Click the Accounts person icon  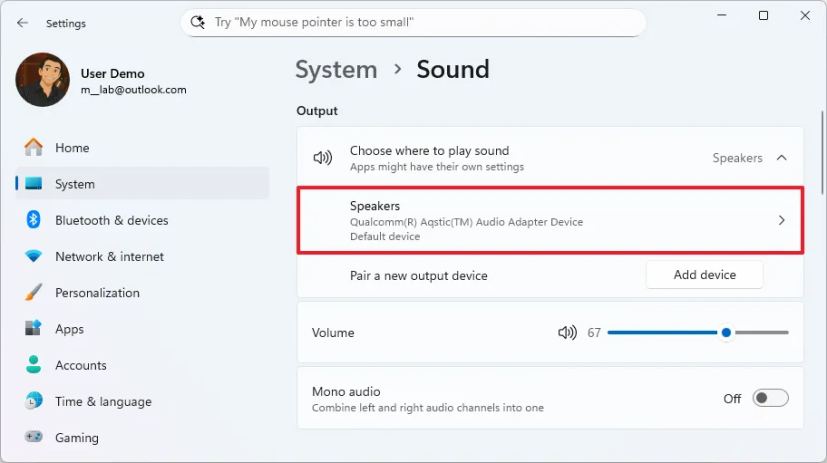[34, 365]
